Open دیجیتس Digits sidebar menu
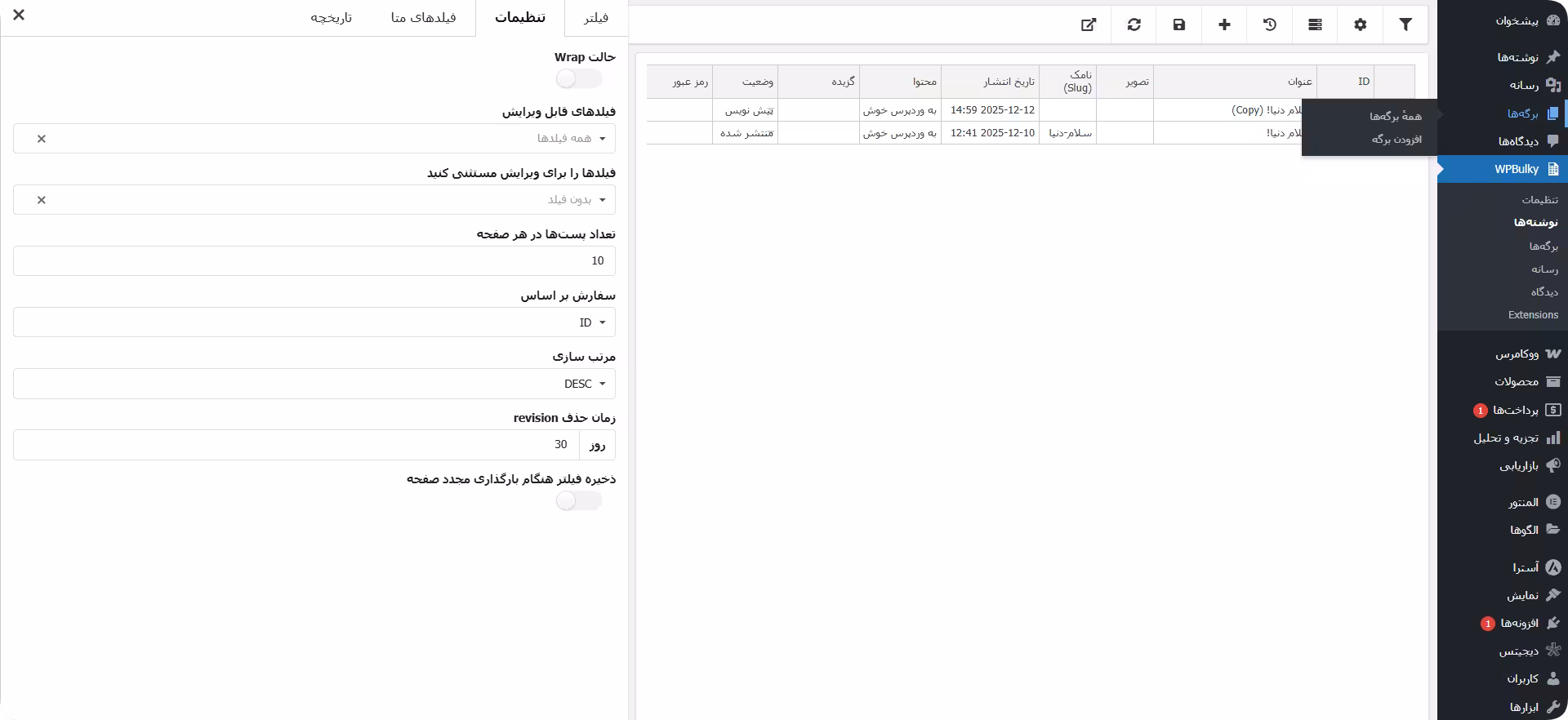Screen dimensions: 1568x720 click(x=1503, y=651)
